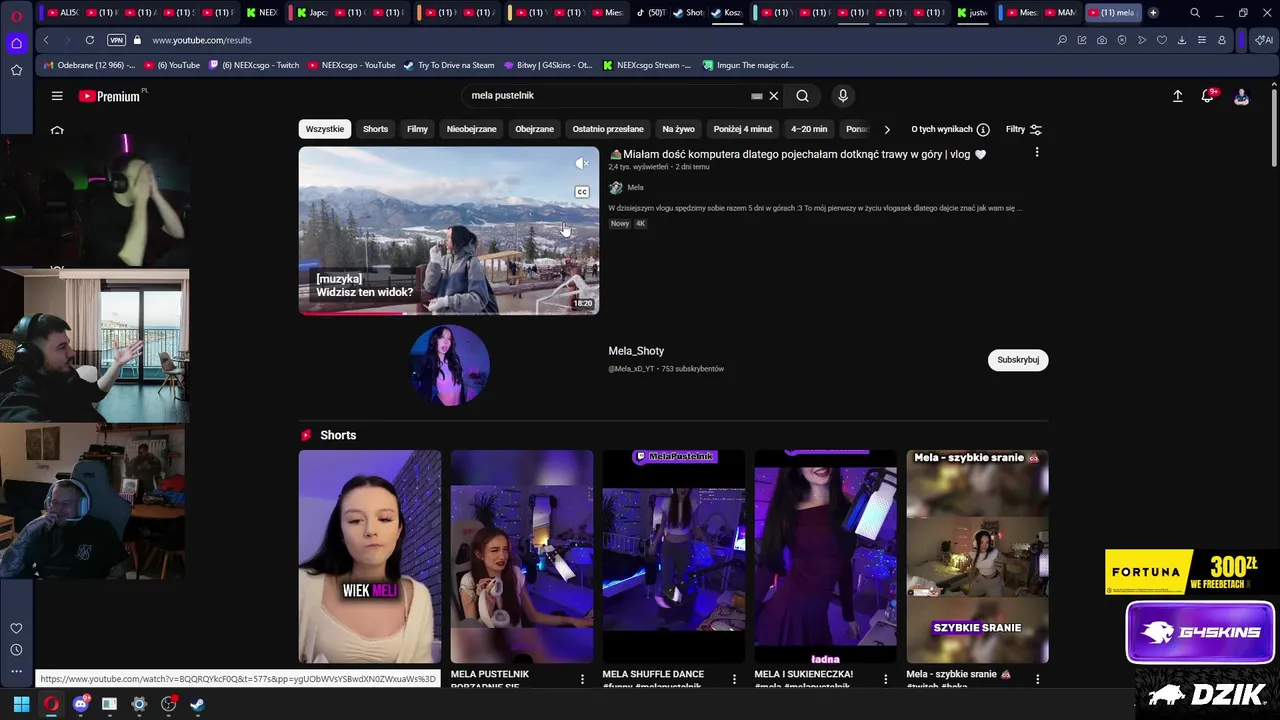Open YouTube notifications bell
Image resolution: width=1280 pixels, height=720 pixels.
point(1208,96)
